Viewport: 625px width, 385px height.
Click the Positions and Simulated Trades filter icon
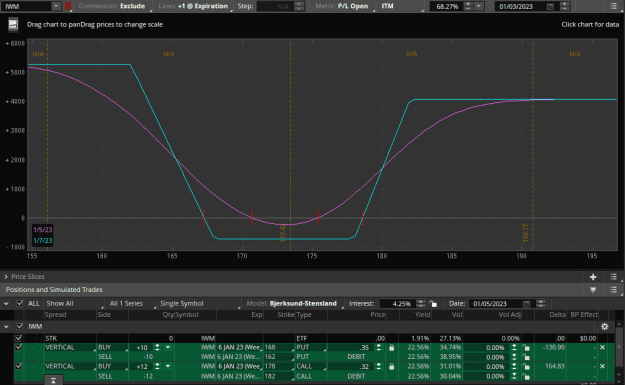[x=593, y=290]
